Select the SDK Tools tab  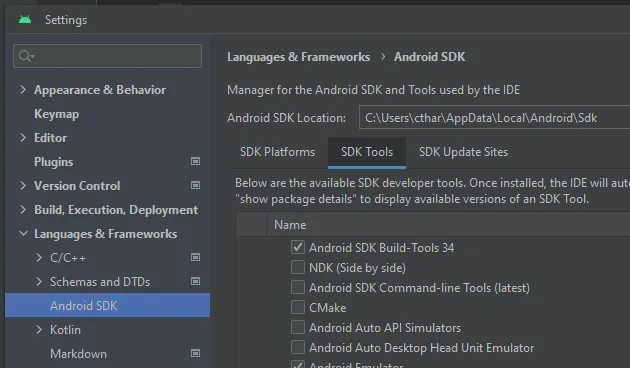pyautogui.click(x=367, y=152)
